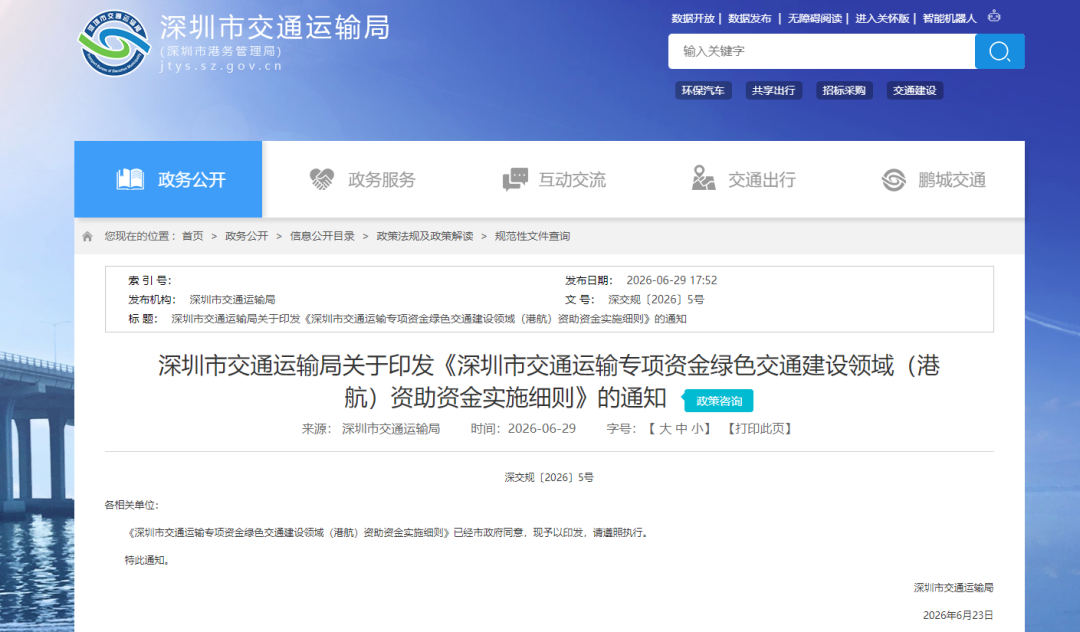Enable 无障碍阅读 mode
This screenshot has height=632, width=1080.
tap(815, 19)
